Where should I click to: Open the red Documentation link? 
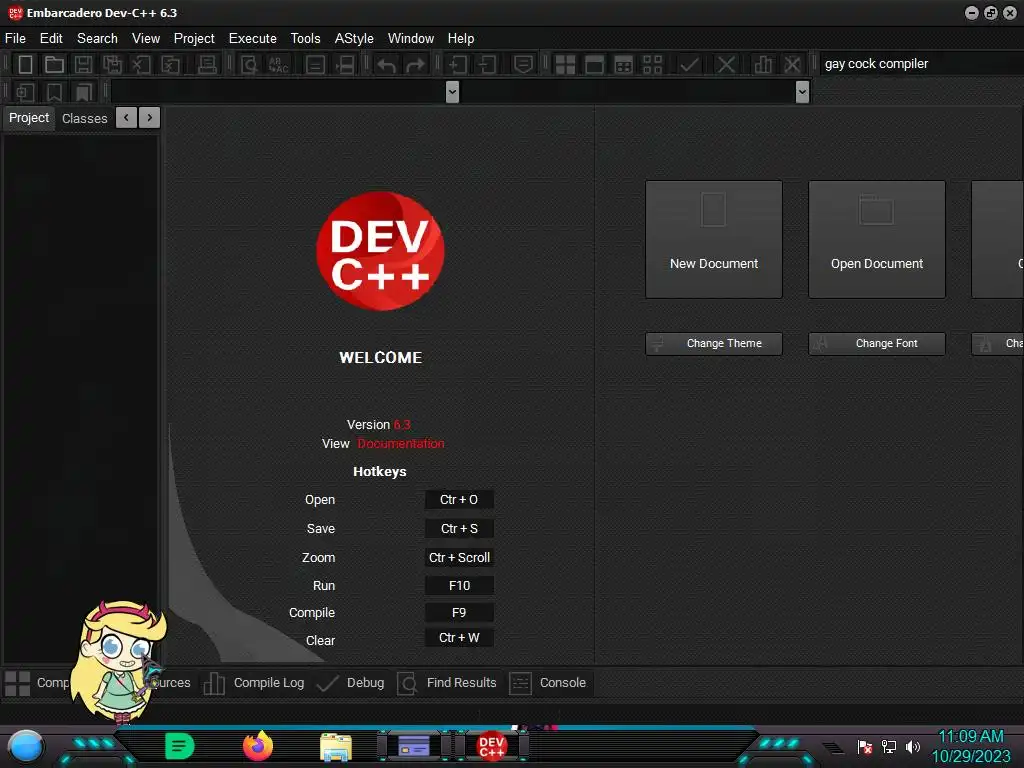pyautogui.click(x=400, y=443)
